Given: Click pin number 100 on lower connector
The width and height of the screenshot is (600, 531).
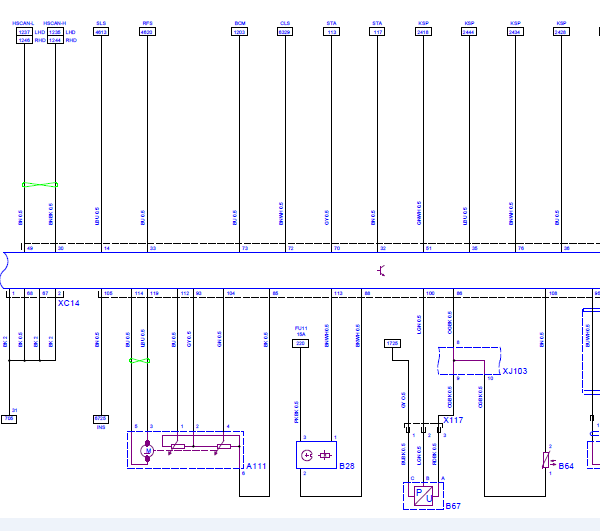Looking at the screenshot, I should (430, 293).
